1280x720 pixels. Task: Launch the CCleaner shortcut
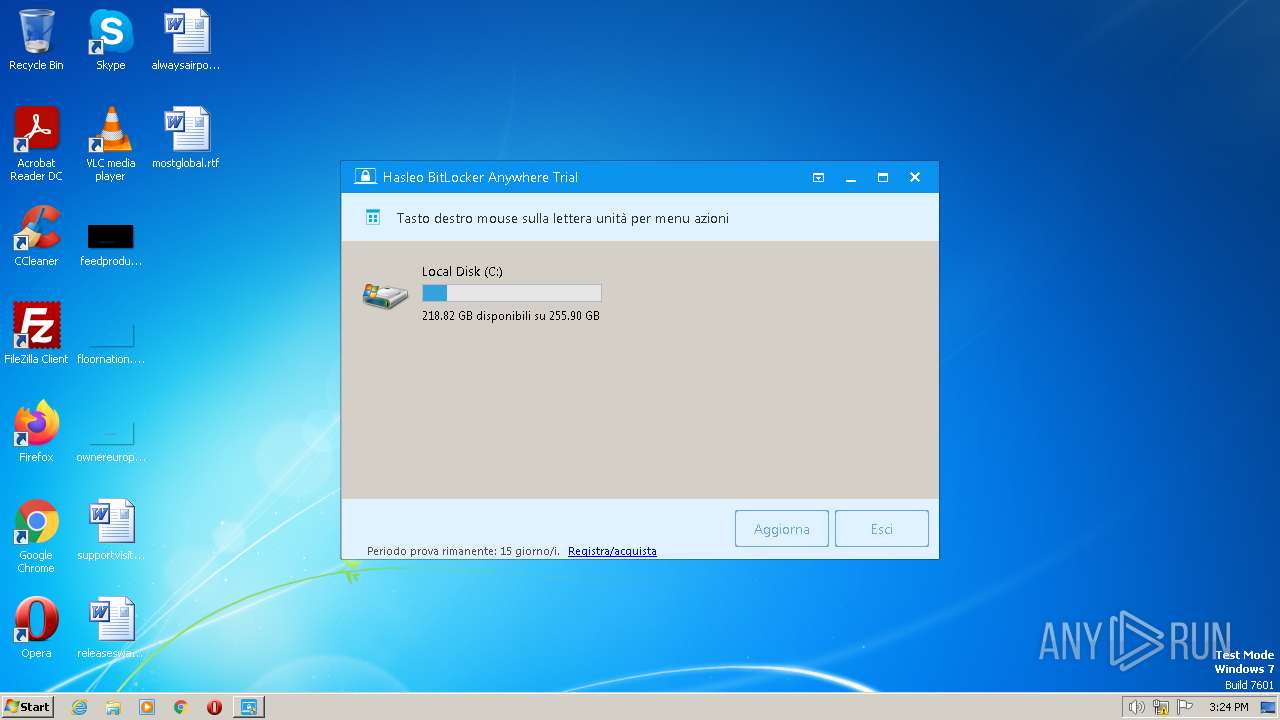[36, 236]
